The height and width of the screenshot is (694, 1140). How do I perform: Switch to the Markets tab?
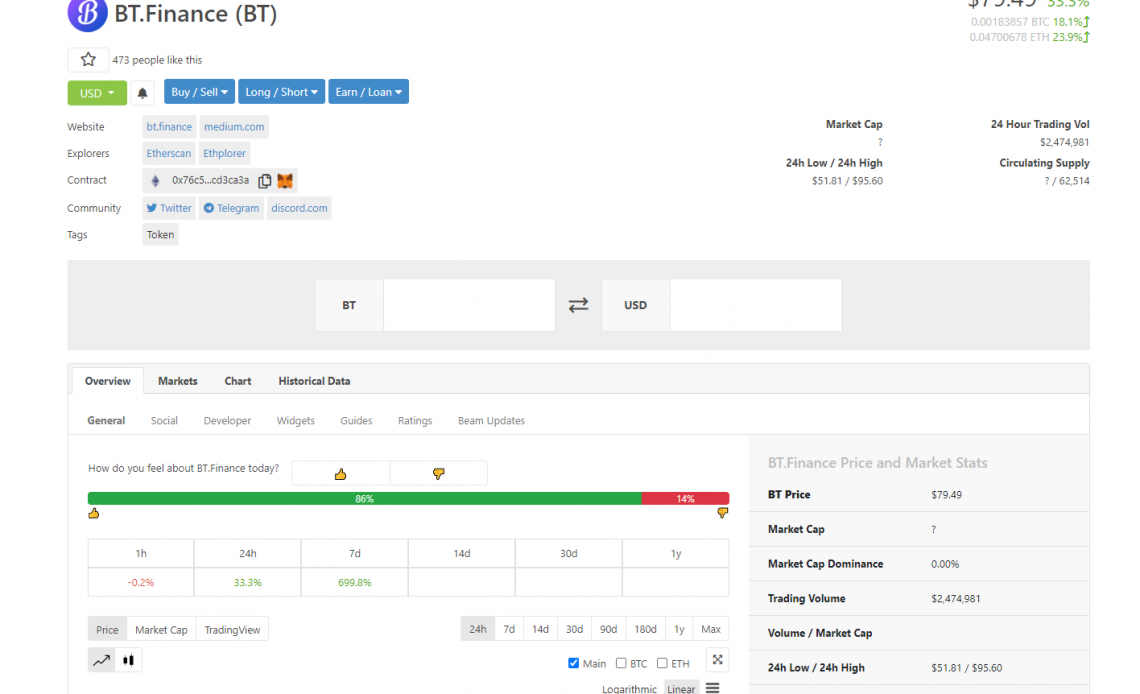(177, 381)
